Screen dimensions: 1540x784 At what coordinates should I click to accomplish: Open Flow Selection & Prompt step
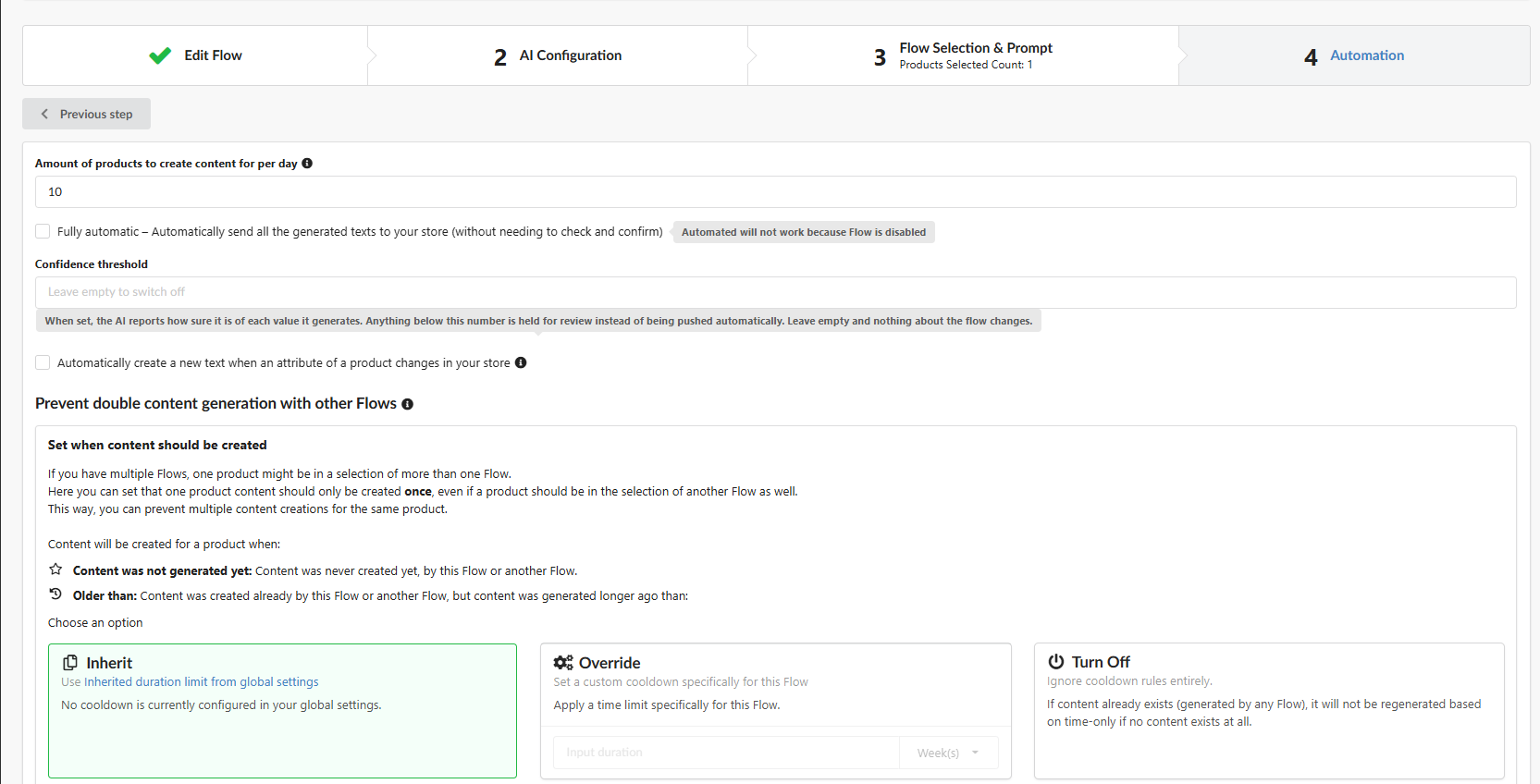pos(963,55)
